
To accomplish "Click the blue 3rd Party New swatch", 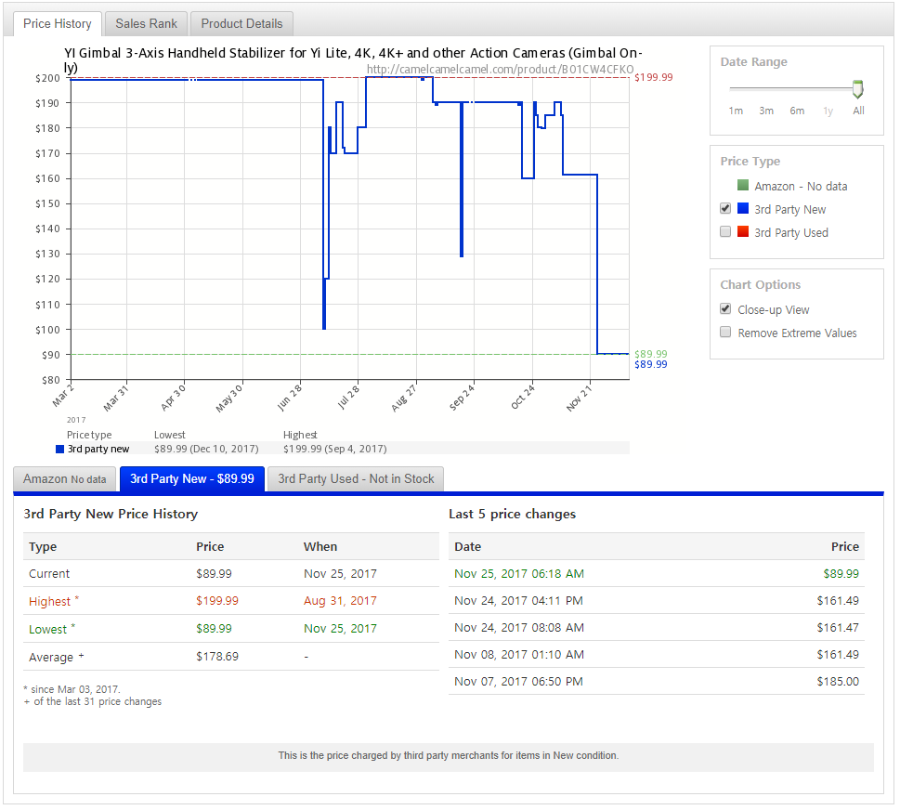I will click(743, 209).
